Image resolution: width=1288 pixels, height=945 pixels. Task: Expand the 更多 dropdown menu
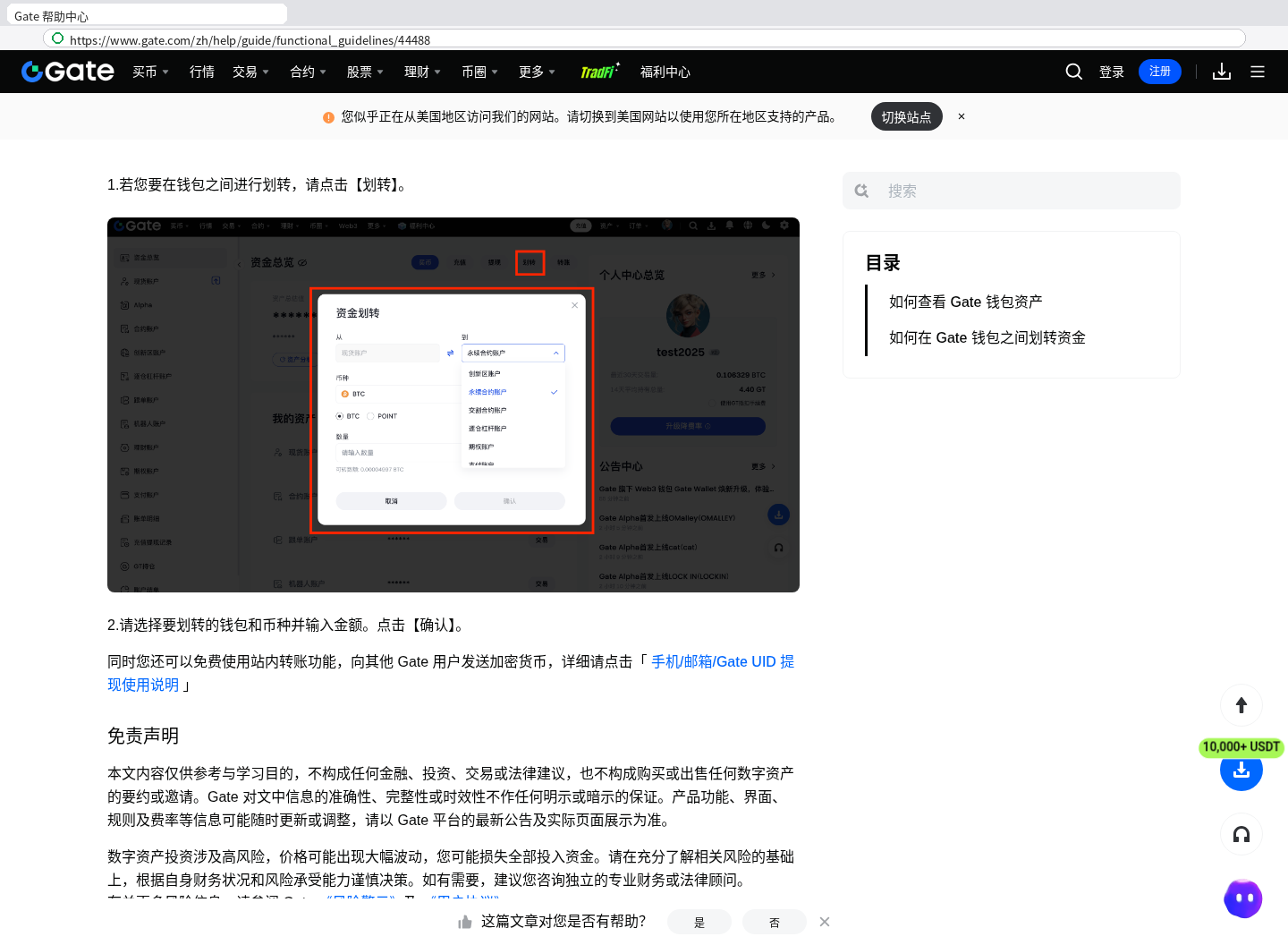[x=537, y=72]
